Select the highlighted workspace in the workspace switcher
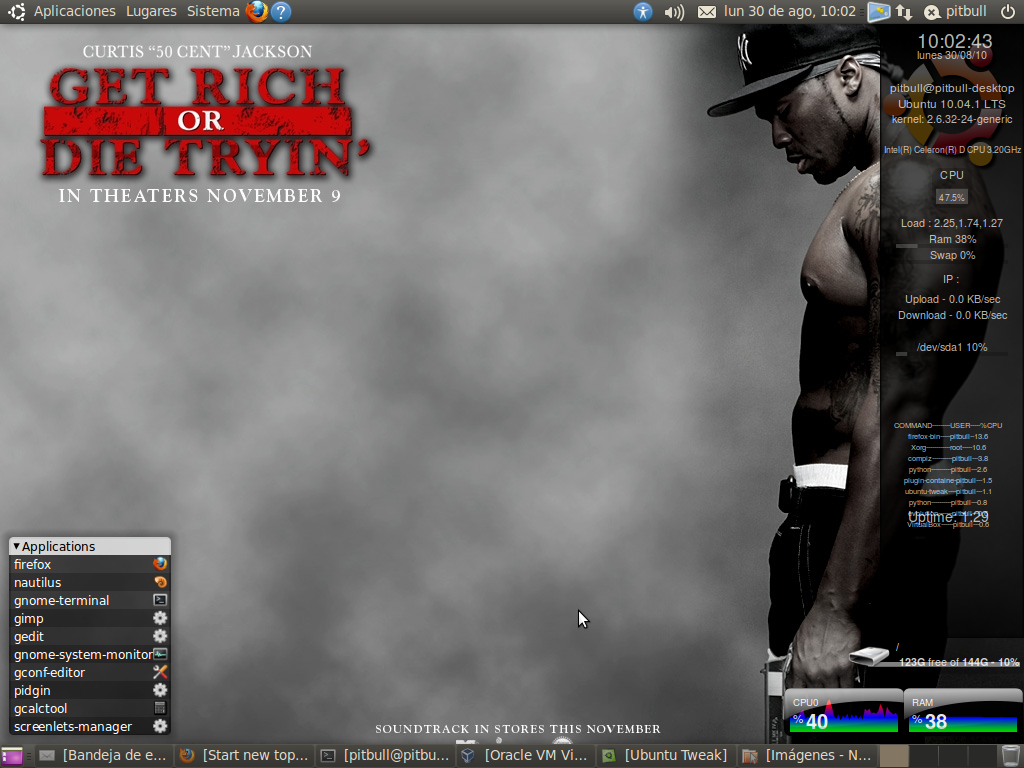 894,756
